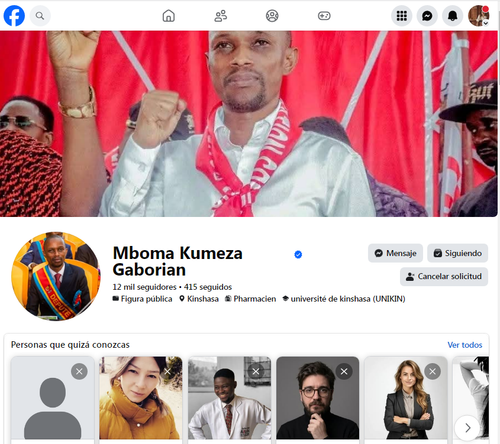Click the blue verified badge
The width and height of the screenshot is (500, 444).
[x=298, y=255]
